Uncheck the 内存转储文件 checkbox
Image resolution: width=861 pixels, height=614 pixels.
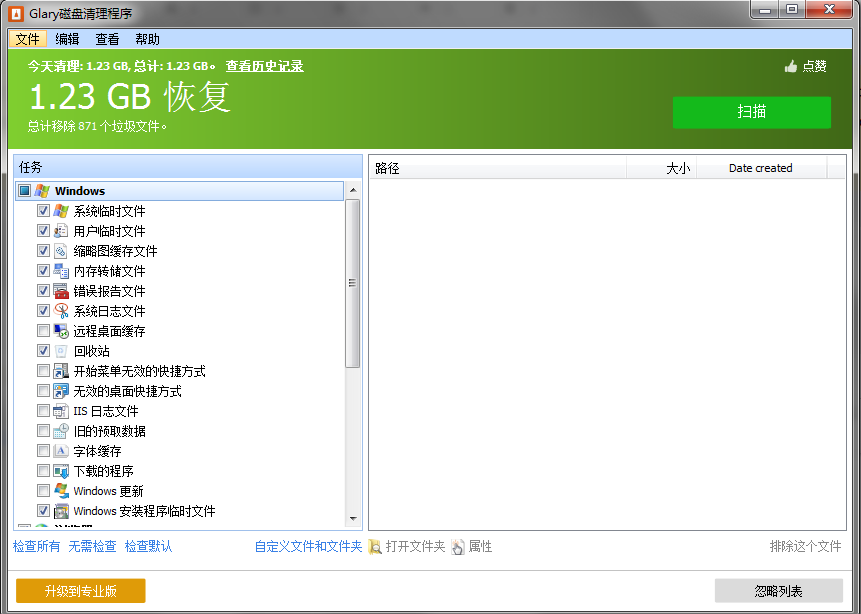point(43,270)
